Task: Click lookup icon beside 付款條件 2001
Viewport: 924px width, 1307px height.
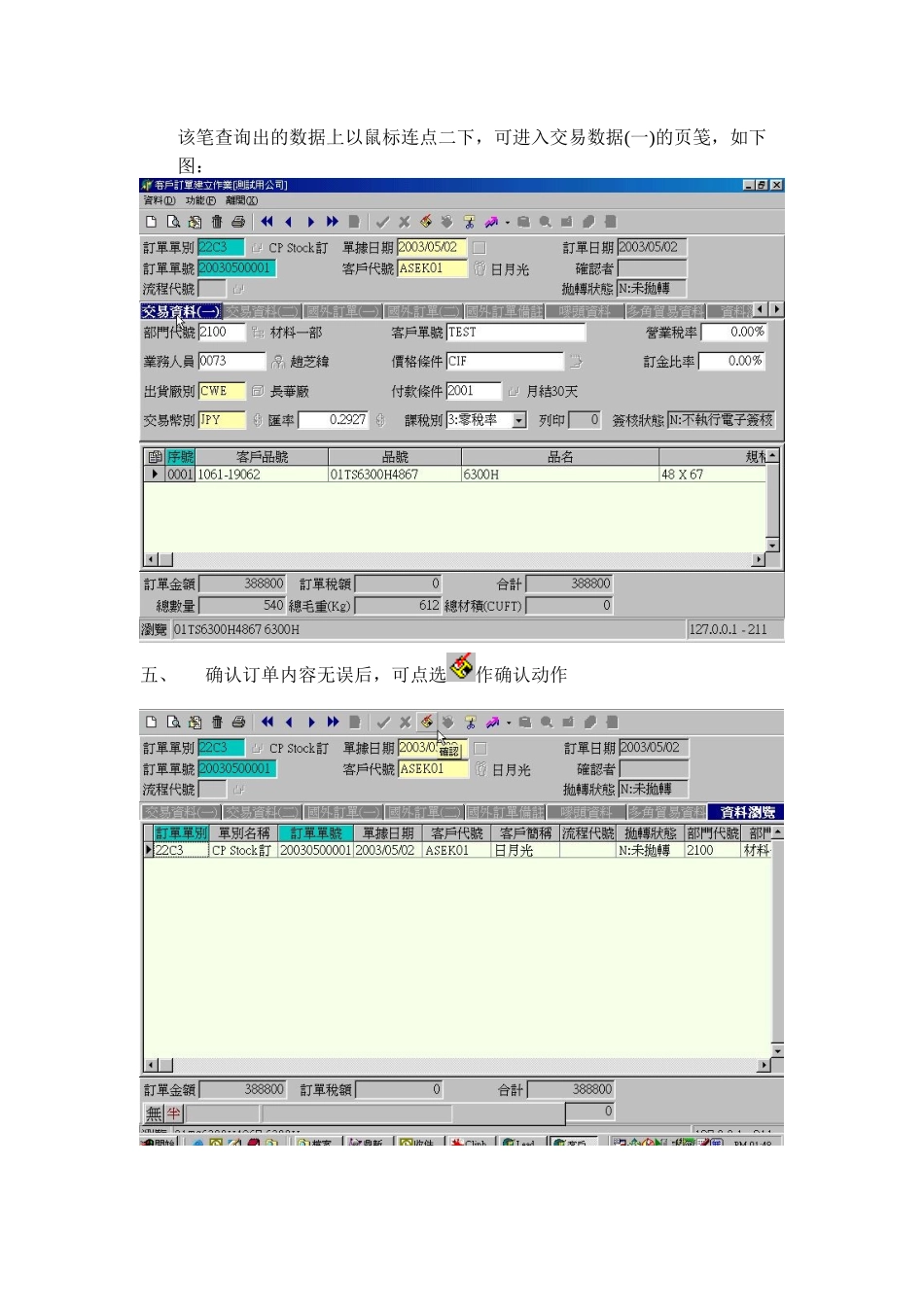Action: click(x=513, y=391)
